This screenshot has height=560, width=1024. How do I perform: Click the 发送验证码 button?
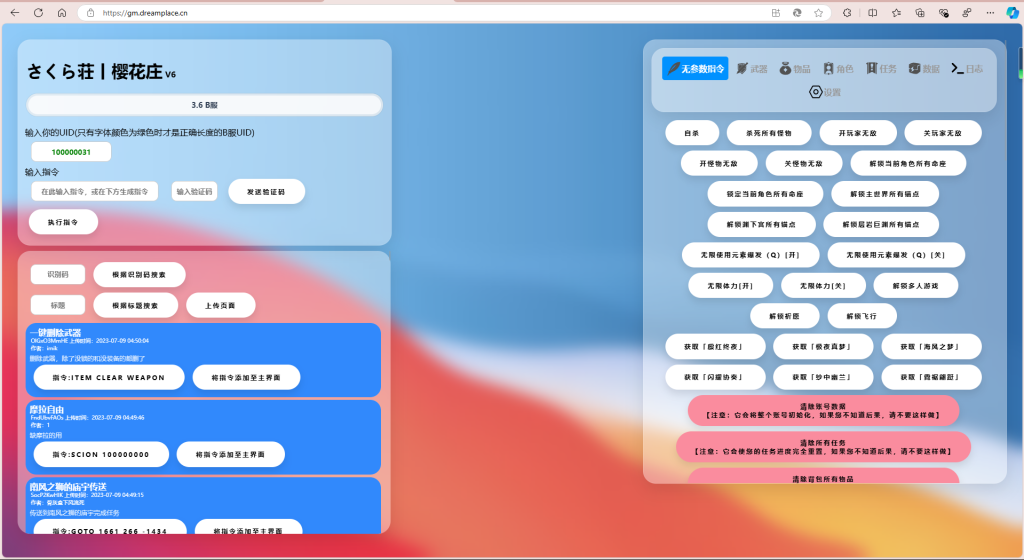tap(266, 192)
